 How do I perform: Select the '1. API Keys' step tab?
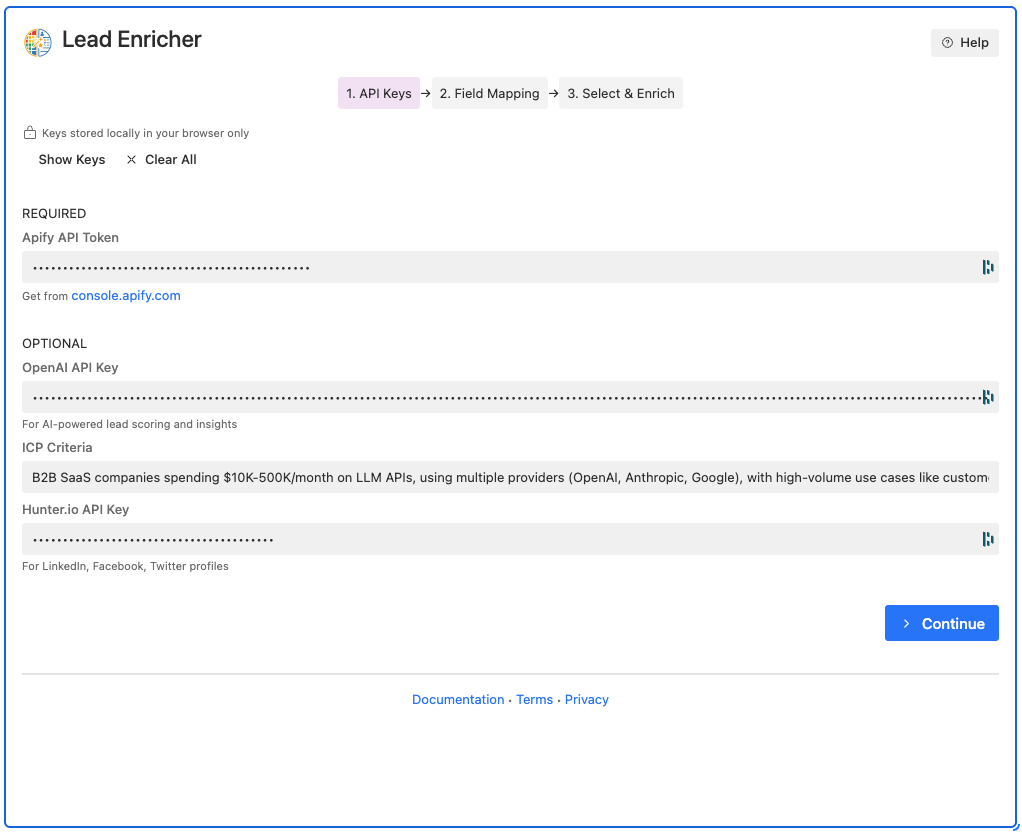pyautogui.click(x=378, y=92)
